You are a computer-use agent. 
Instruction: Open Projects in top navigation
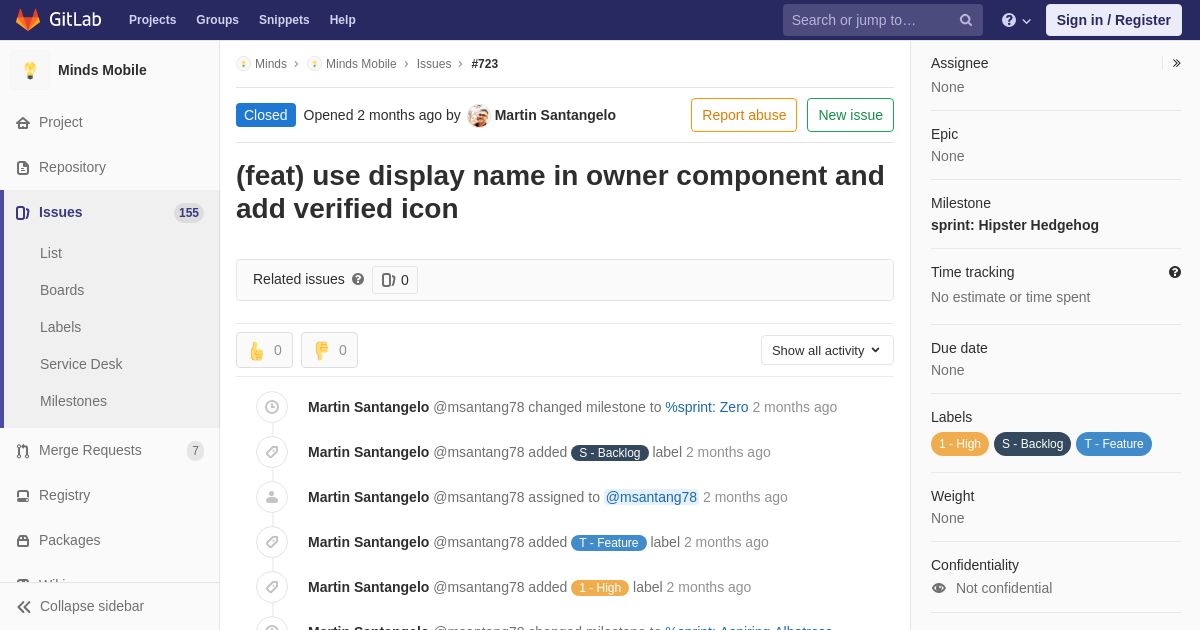tap(152, 20)
